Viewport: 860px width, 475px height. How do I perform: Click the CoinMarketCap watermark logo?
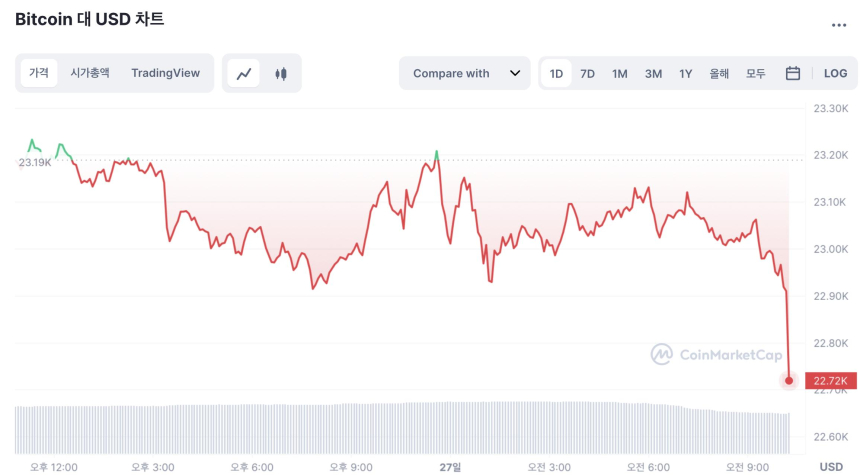716,354
